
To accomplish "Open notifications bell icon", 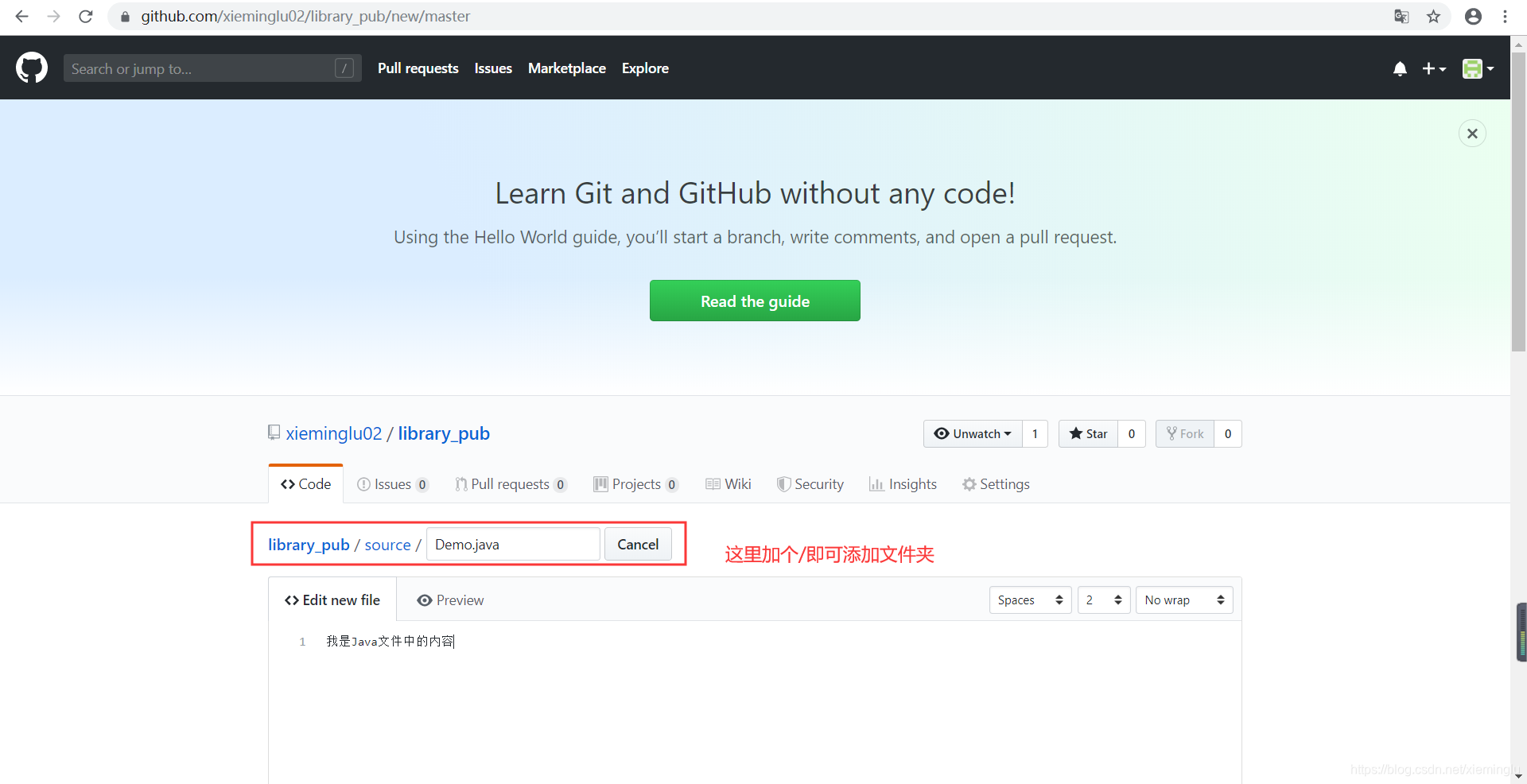I will pyautogui.click(x=1400, y=69).
